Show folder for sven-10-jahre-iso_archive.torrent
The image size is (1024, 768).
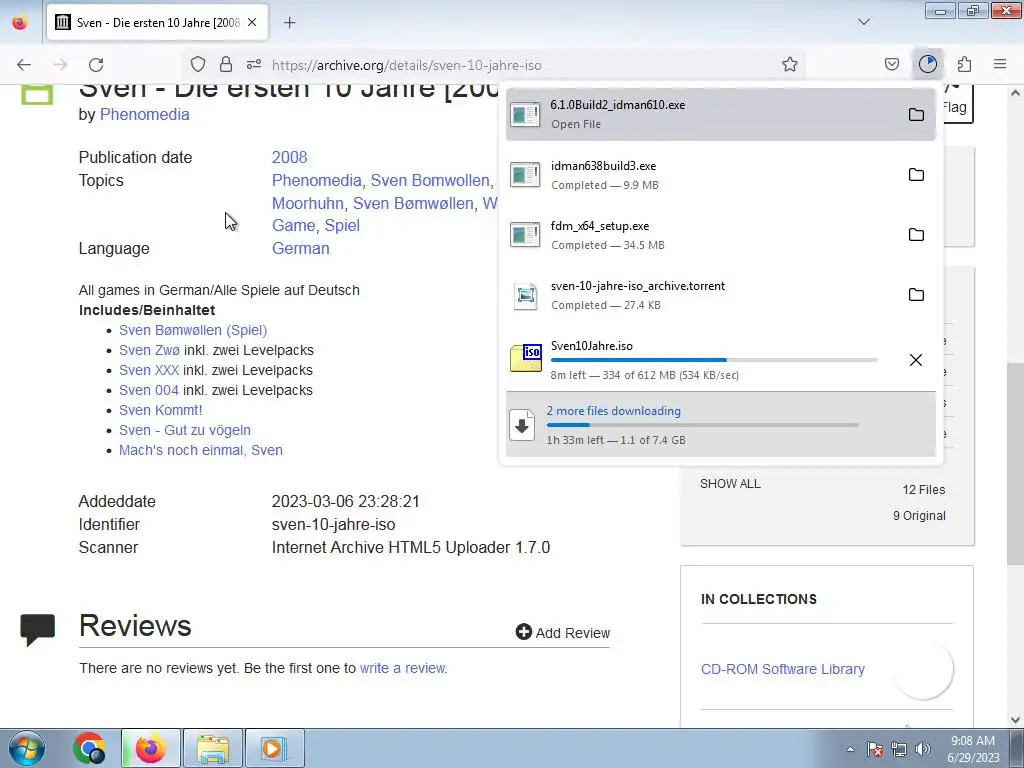coord(916,295)
